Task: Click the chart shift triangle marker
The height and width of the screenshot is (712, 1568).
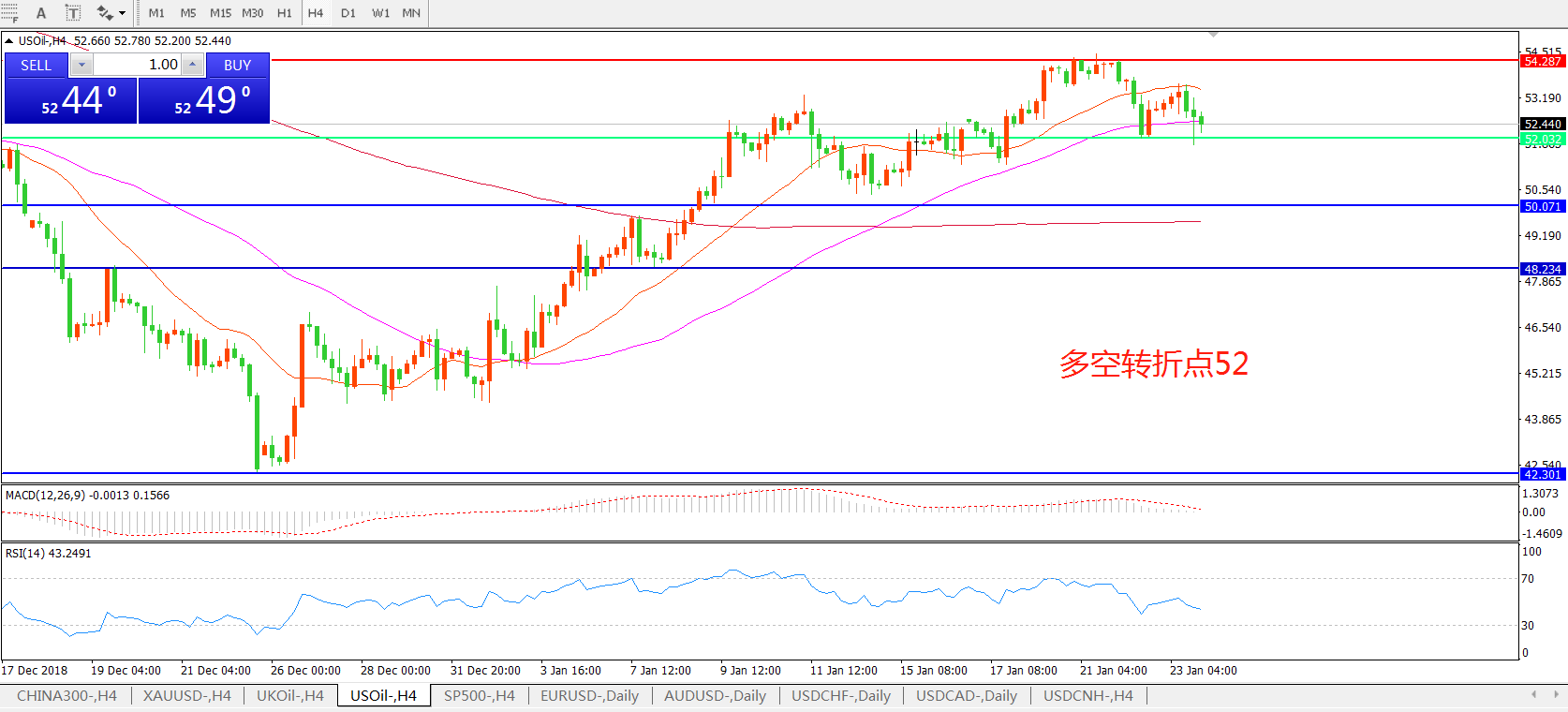Action: (x=1213, y=35)
